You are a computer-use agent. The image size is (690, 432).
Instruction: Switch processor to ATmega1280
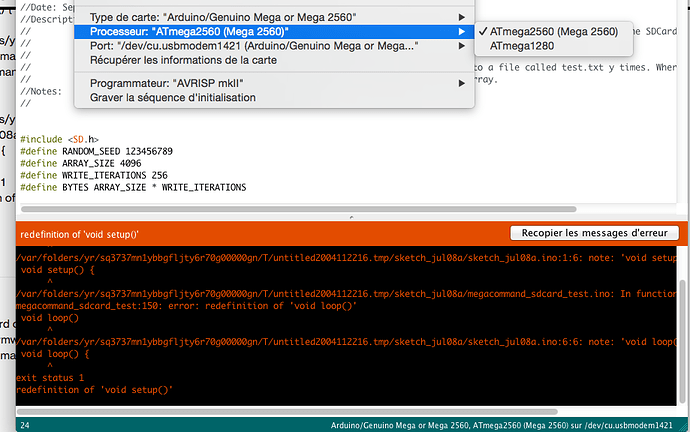523,46
